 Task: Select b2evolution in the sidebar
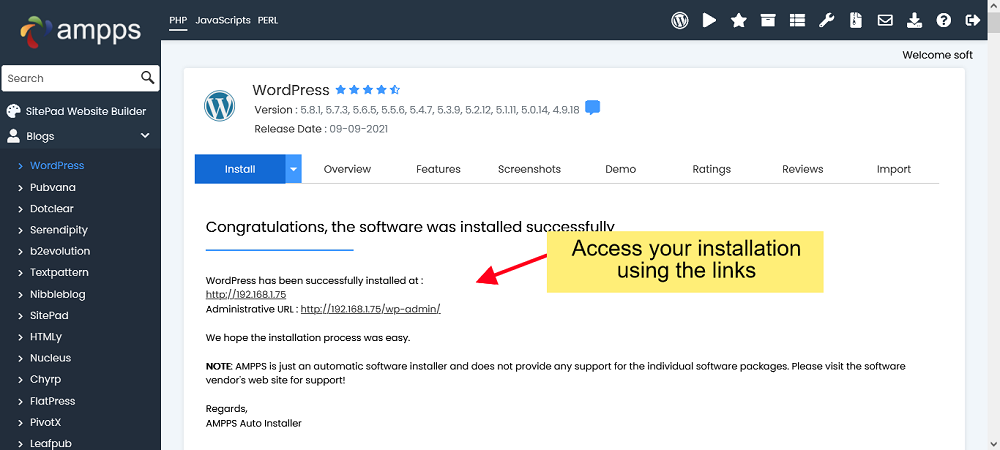[x=60, y=251]
